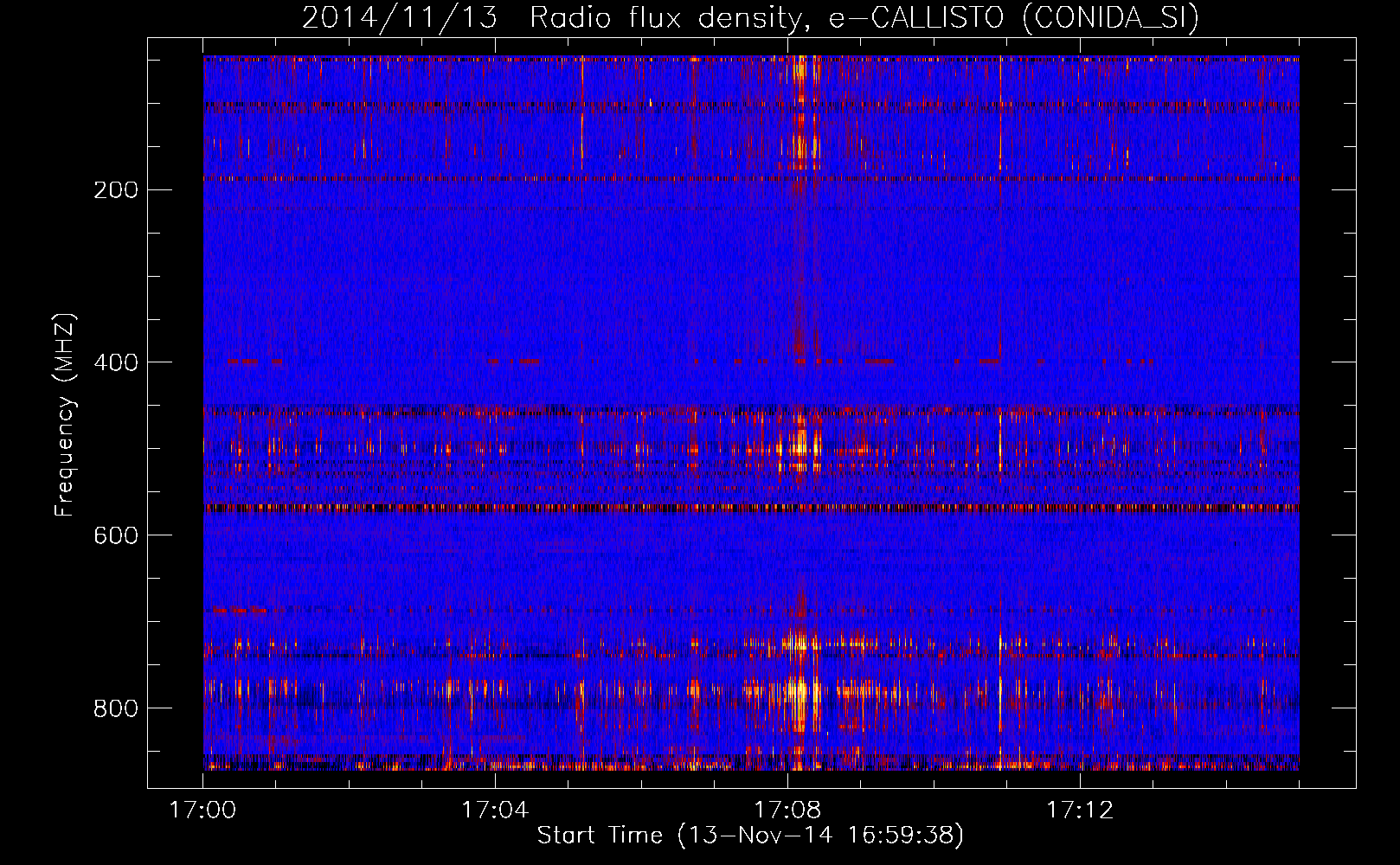The width and height of the screenshot is (1400, 865).
Task: Click the '400' frequency tick label
Action: 116,362
